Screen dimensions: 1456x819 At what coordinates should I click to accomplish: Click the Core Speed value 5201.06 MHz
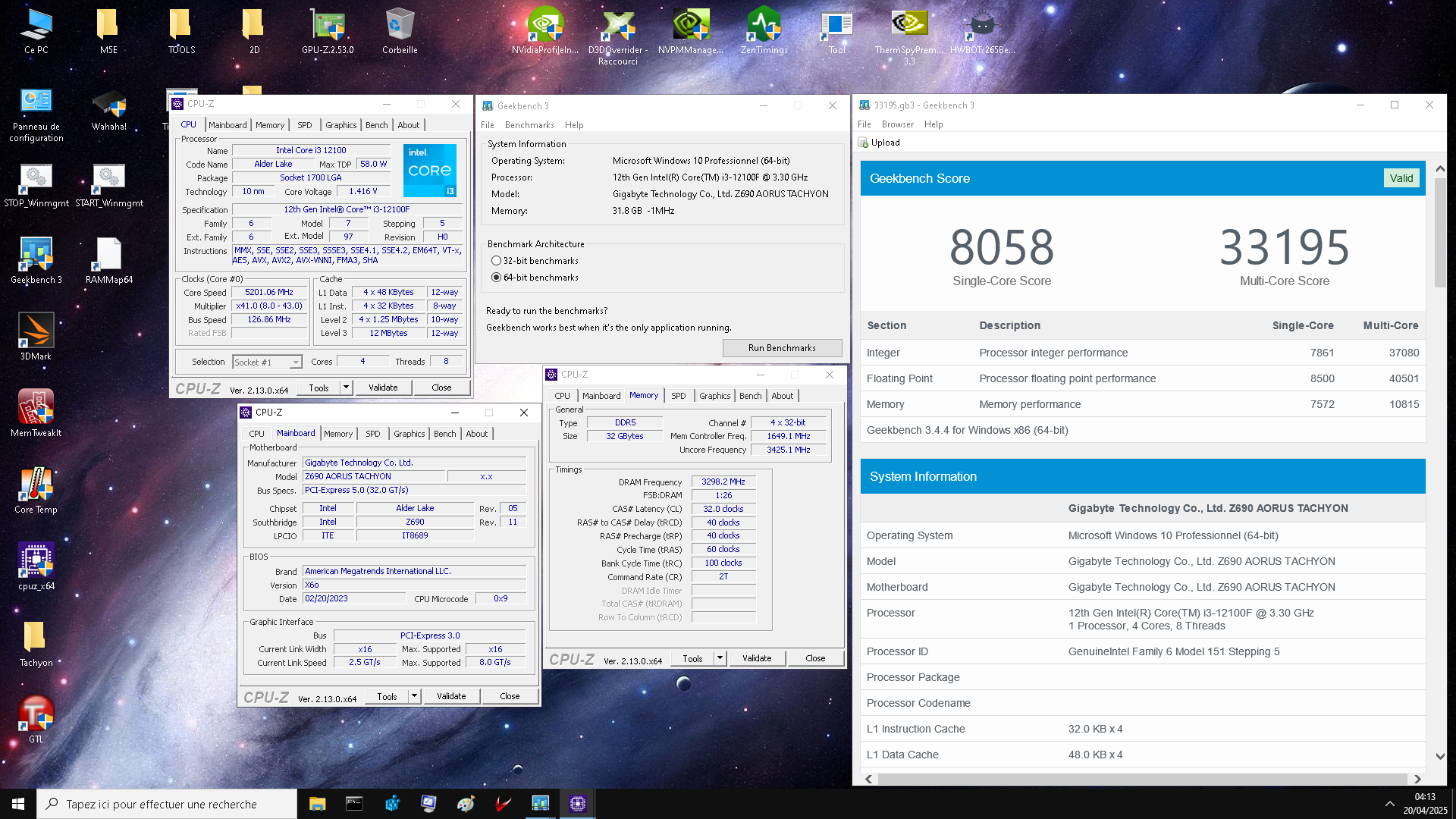(x=269, y=292)
